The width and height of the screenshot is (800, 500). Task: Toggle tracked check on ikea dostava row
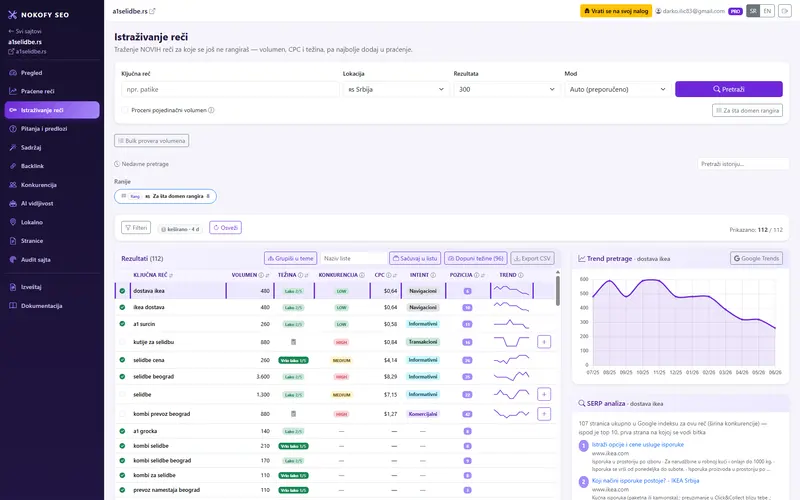click(122, 308)
